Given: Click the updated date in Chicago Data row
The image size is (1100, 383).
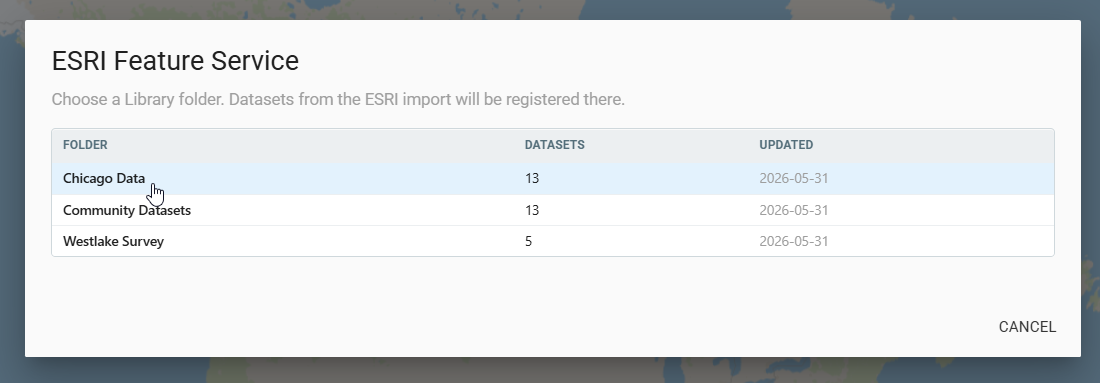Looking at the screenshot, I should coord(793,178).
